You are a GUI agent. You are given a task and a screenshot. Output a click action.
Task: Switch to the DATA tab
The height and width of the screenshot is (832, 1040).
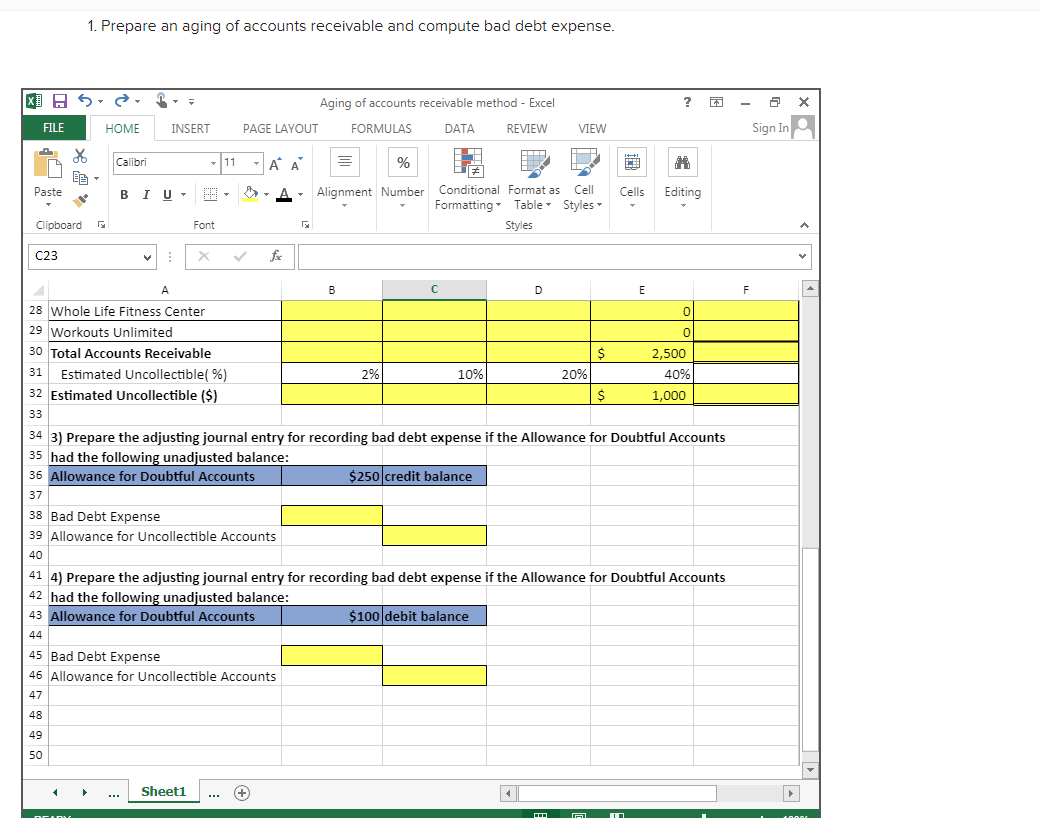tap(460, 129)
